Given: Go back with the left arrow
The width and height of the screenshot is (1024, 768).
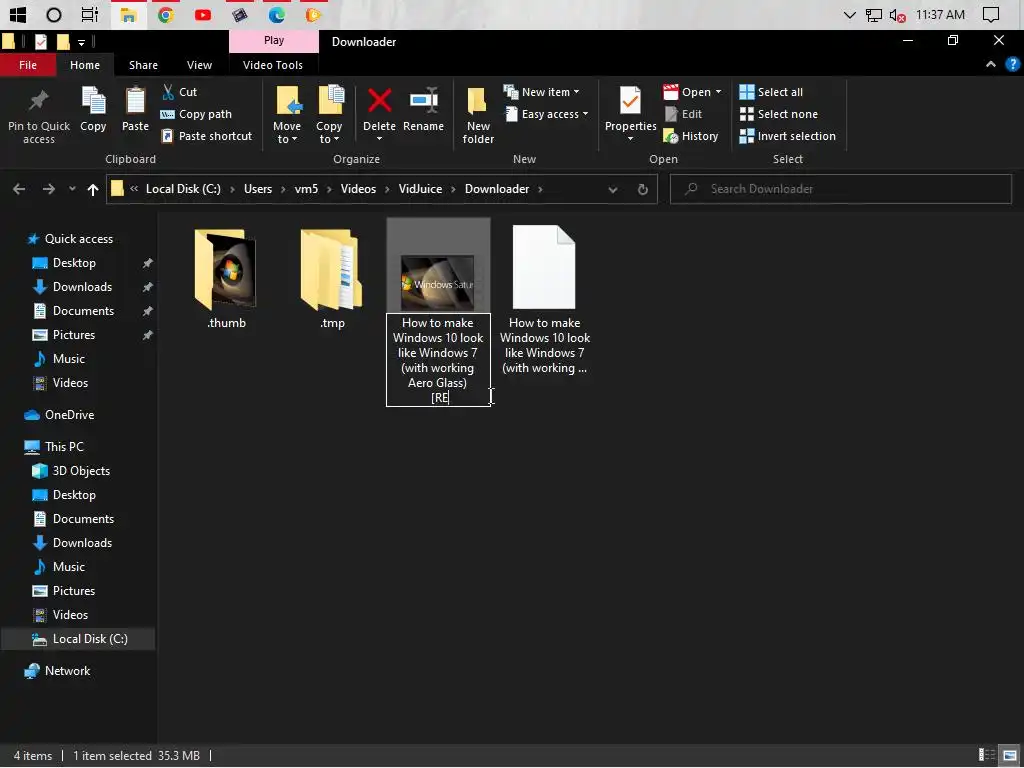Looking at the screenshot, I should tap(19, 189).
